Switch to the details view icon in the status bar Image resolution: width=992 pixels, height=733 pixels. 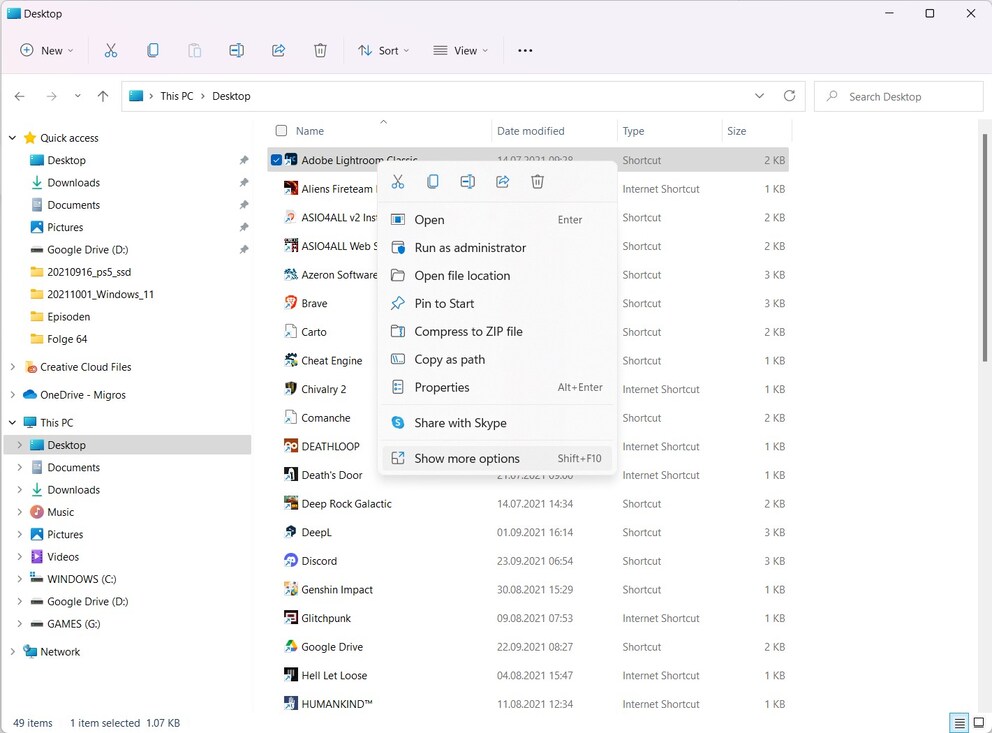pos(959,723)
